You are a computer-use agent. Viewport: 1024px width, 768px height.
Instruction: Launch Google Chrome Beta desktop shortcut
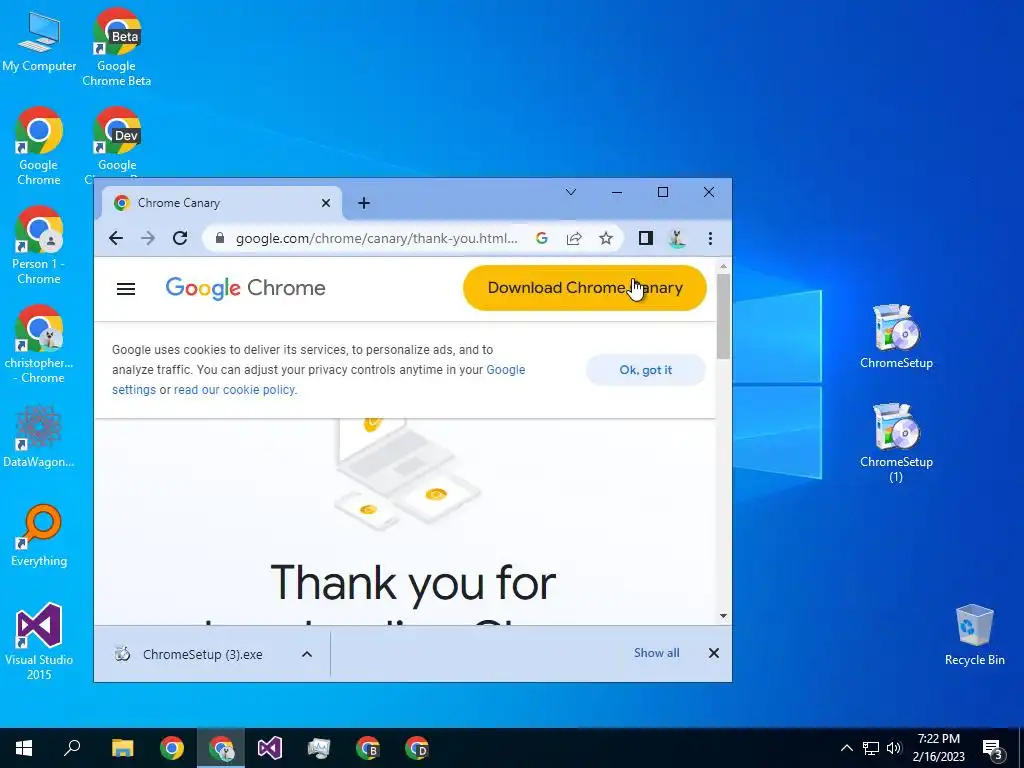(x=117, y=48)
